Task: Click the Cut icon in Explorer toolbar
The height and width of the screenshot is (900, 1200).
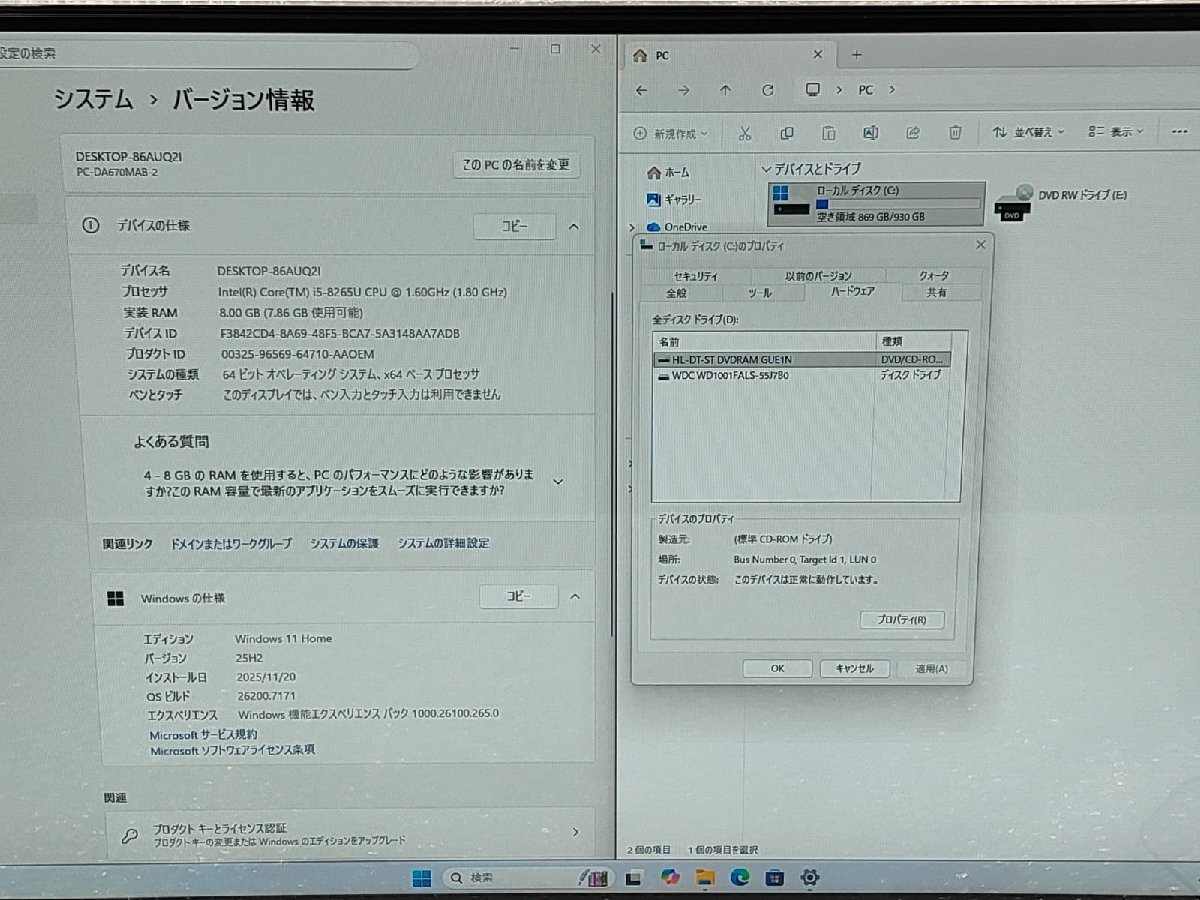Action: point(744,132)
